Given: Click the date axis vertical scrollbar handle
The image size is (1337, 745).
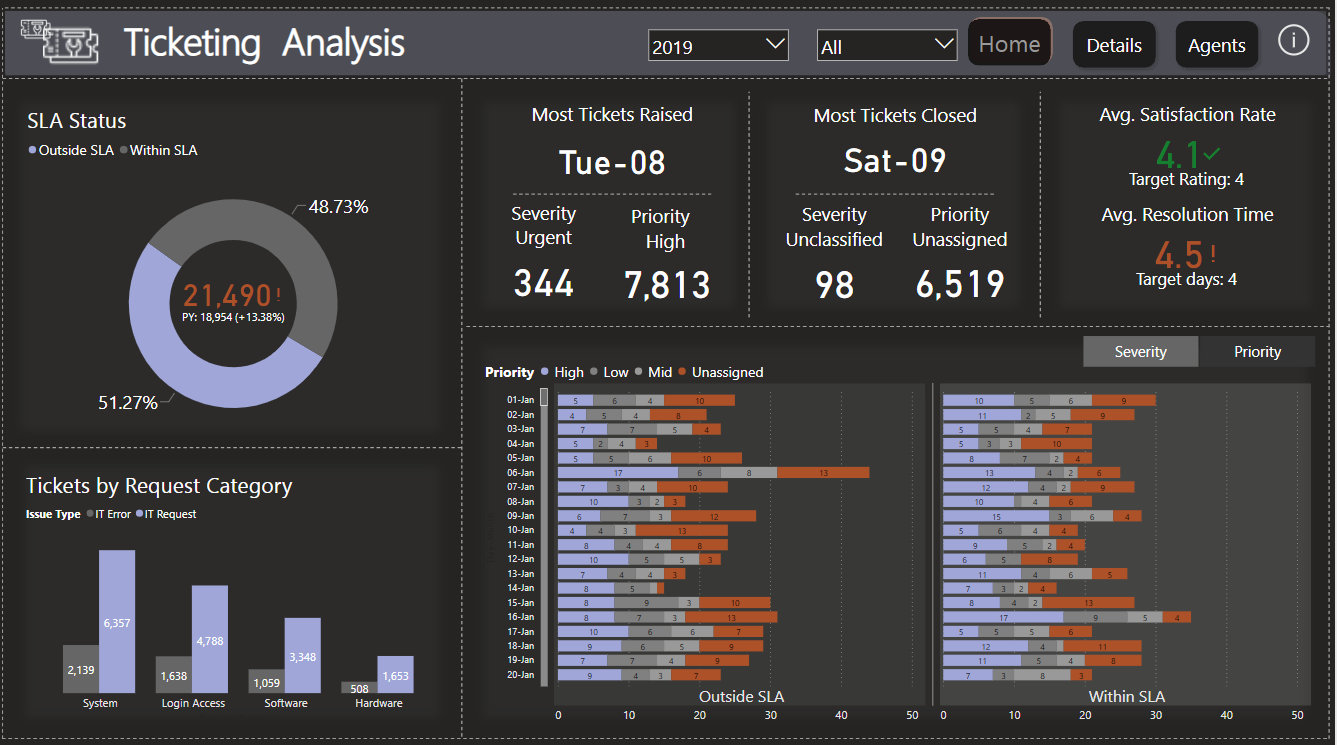Looking at the screenshot, I should pyautogui.click(x=544, y=398).
